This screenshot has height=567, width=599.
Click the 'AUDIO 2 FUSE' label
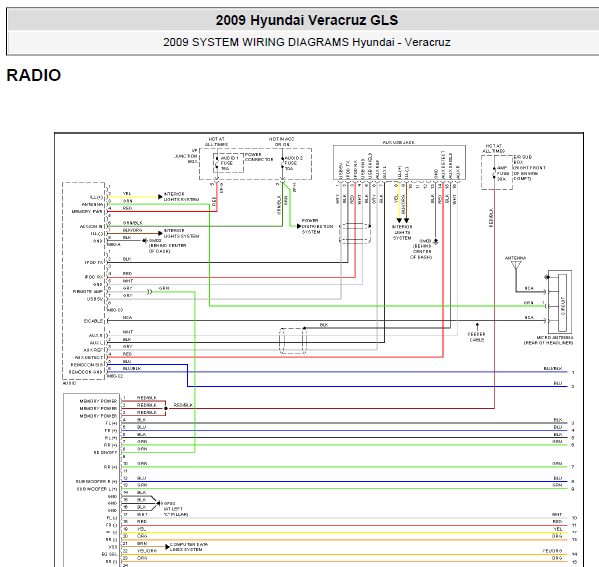pos(293,160)
